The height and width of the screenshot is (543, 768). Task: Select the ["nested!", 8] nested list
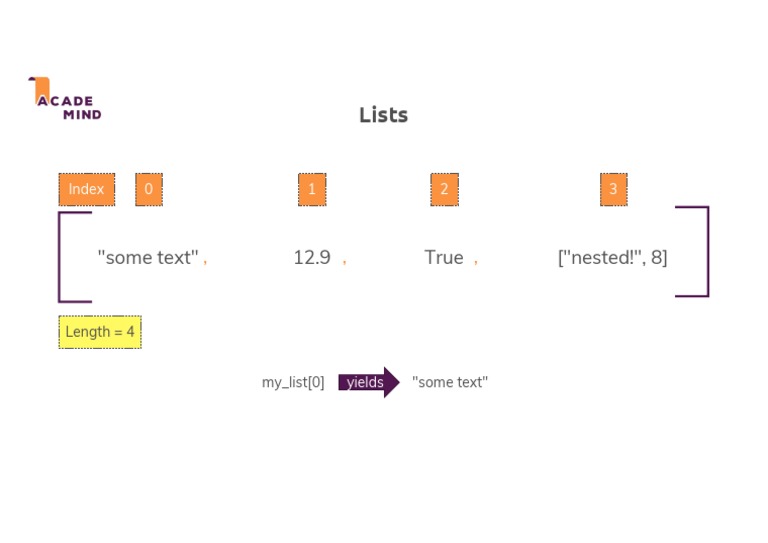612,257
